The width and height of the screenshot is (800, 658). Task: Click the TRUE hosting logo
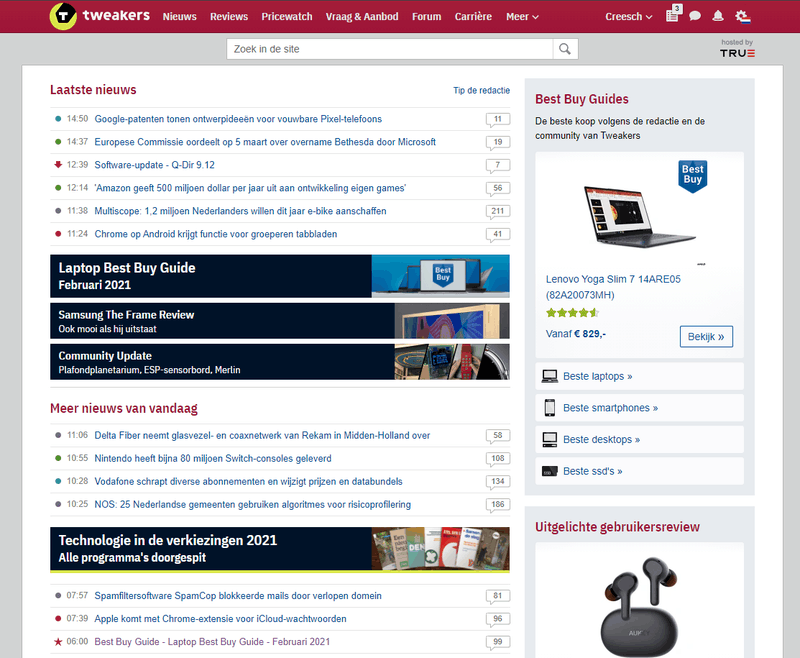[x=737, y=53]
